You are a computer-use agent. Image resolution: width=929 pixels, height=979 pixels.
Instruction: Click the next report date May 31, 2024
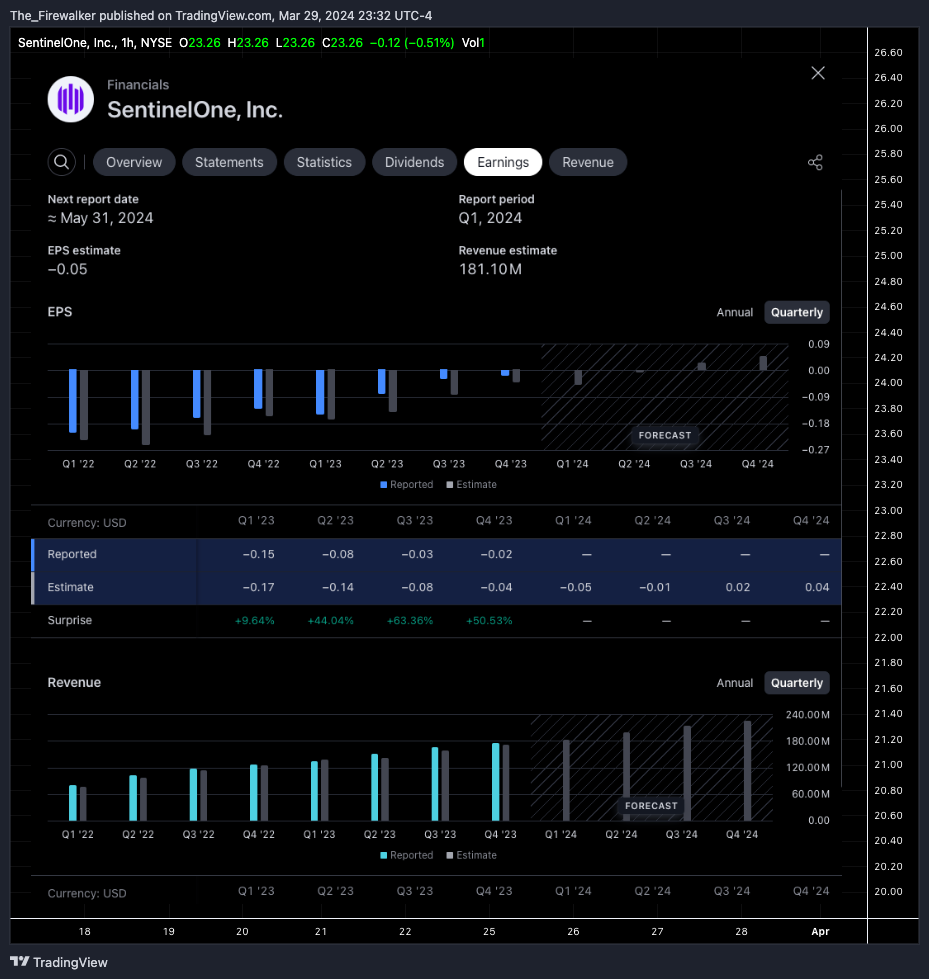tap(101, 219)
